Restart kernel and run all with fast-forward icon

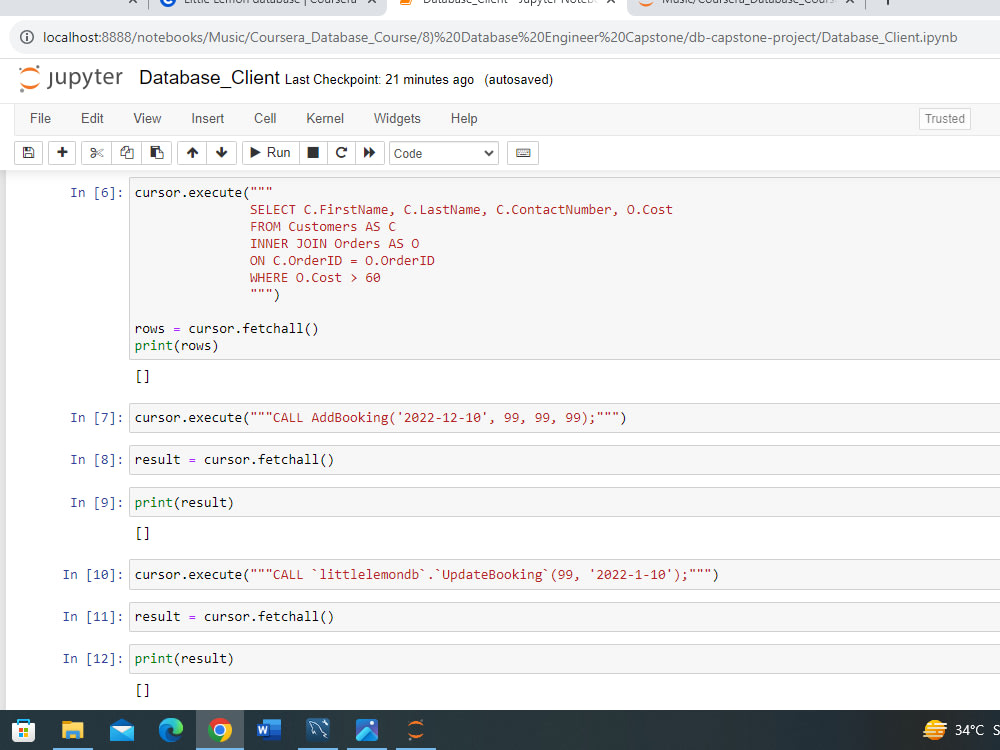coord(369,152)
